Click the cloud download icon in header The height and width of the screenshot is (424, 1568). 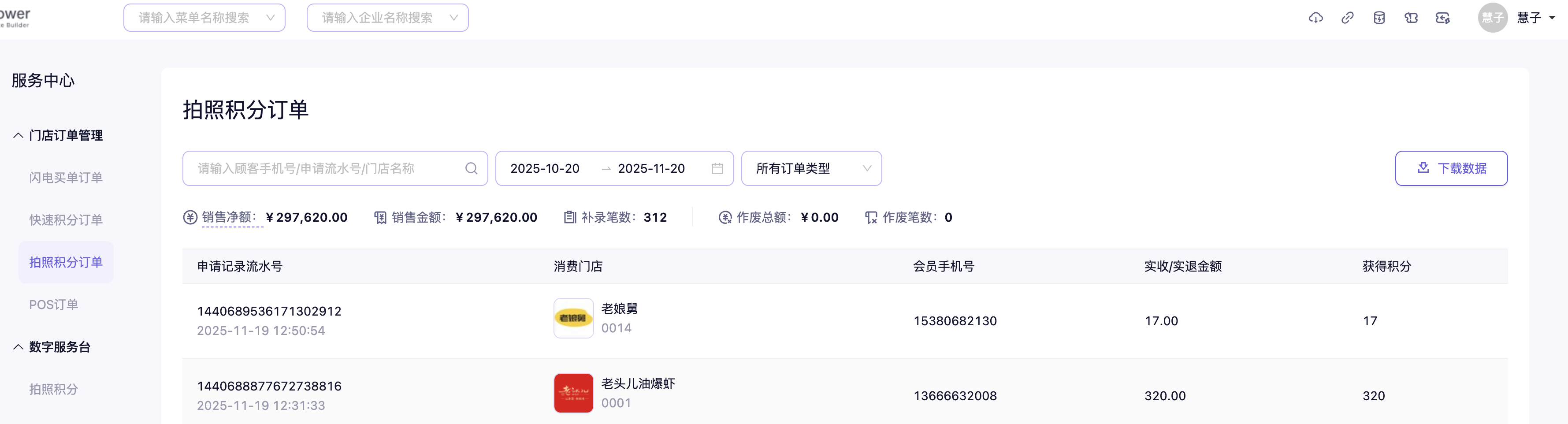coord(1315,18)
